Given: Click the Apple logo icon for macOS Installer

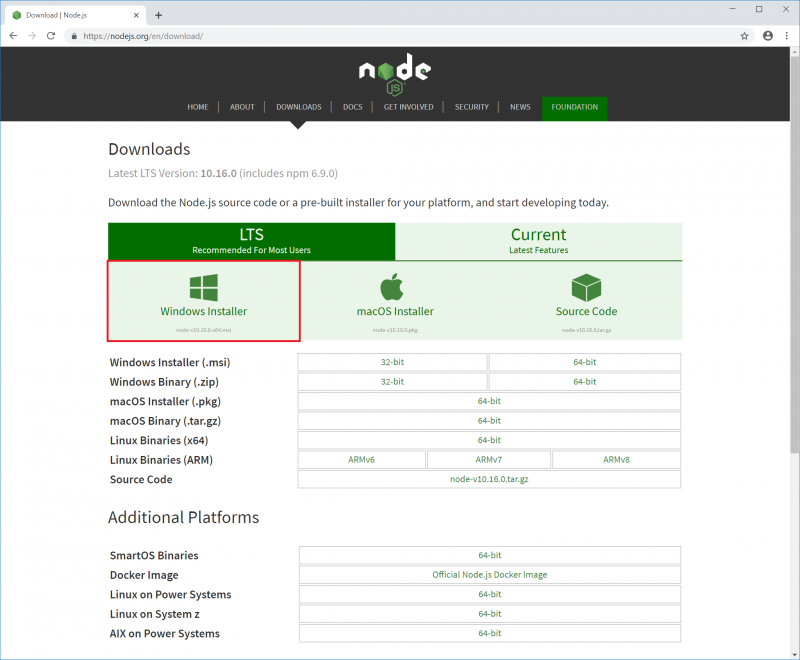Looking at the screenshot, I should (x=392, y=287).
